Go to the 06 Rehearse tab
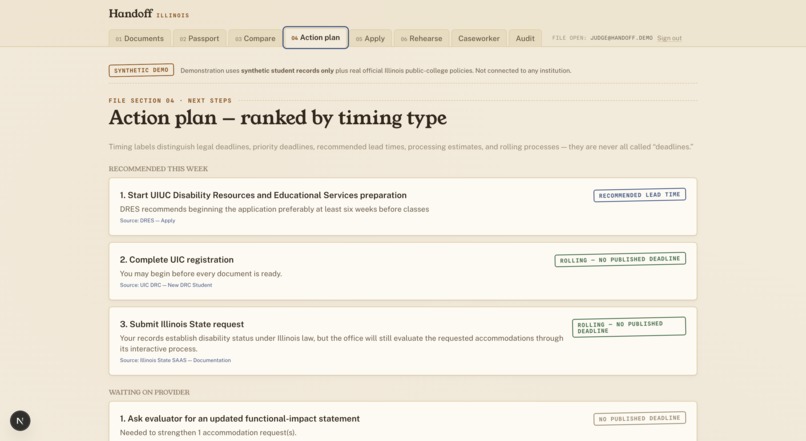The image size is (806, 441). click(x=422, y=39)
